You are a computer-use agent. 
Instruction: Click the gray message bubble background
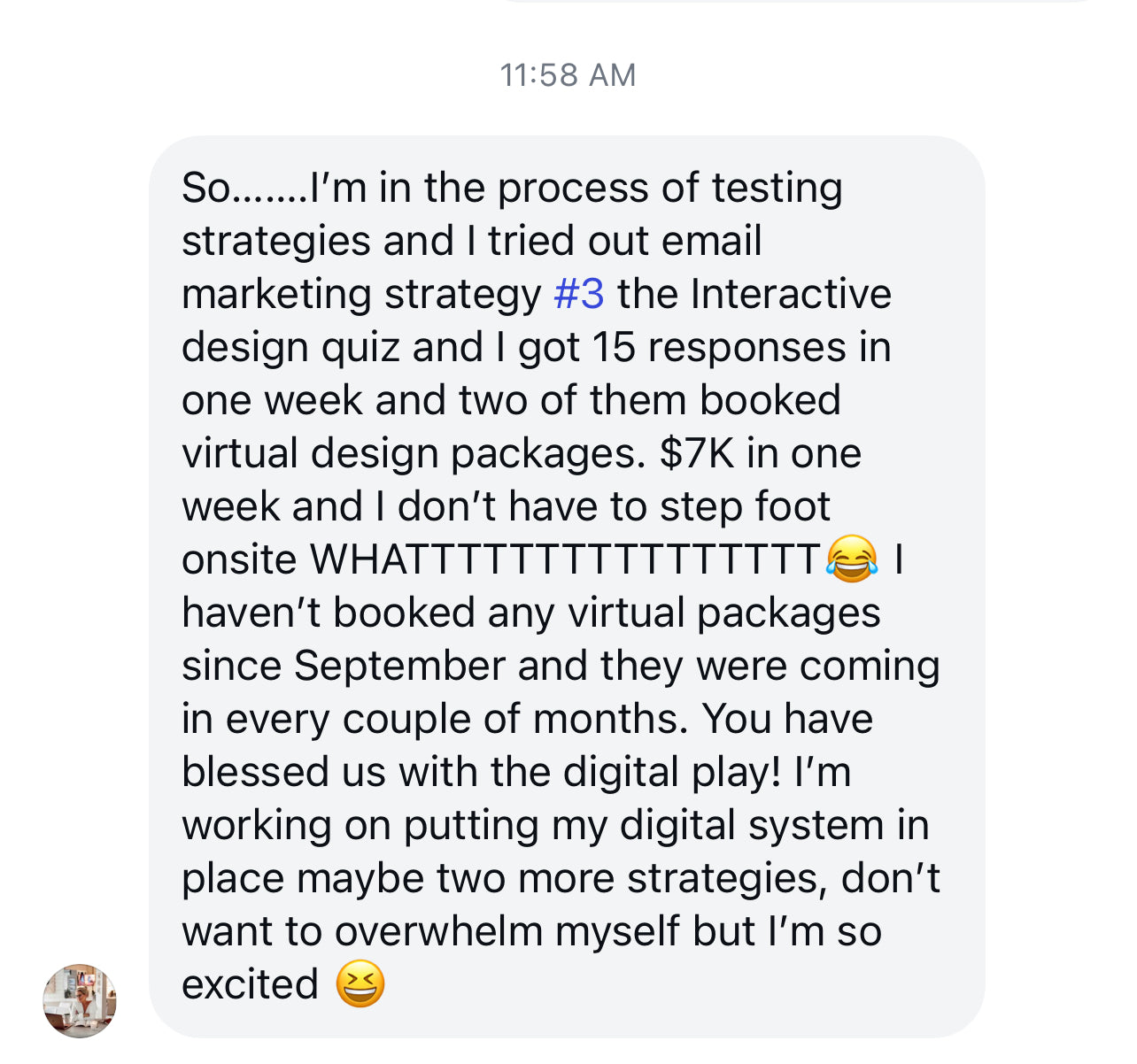click(567, 586)
